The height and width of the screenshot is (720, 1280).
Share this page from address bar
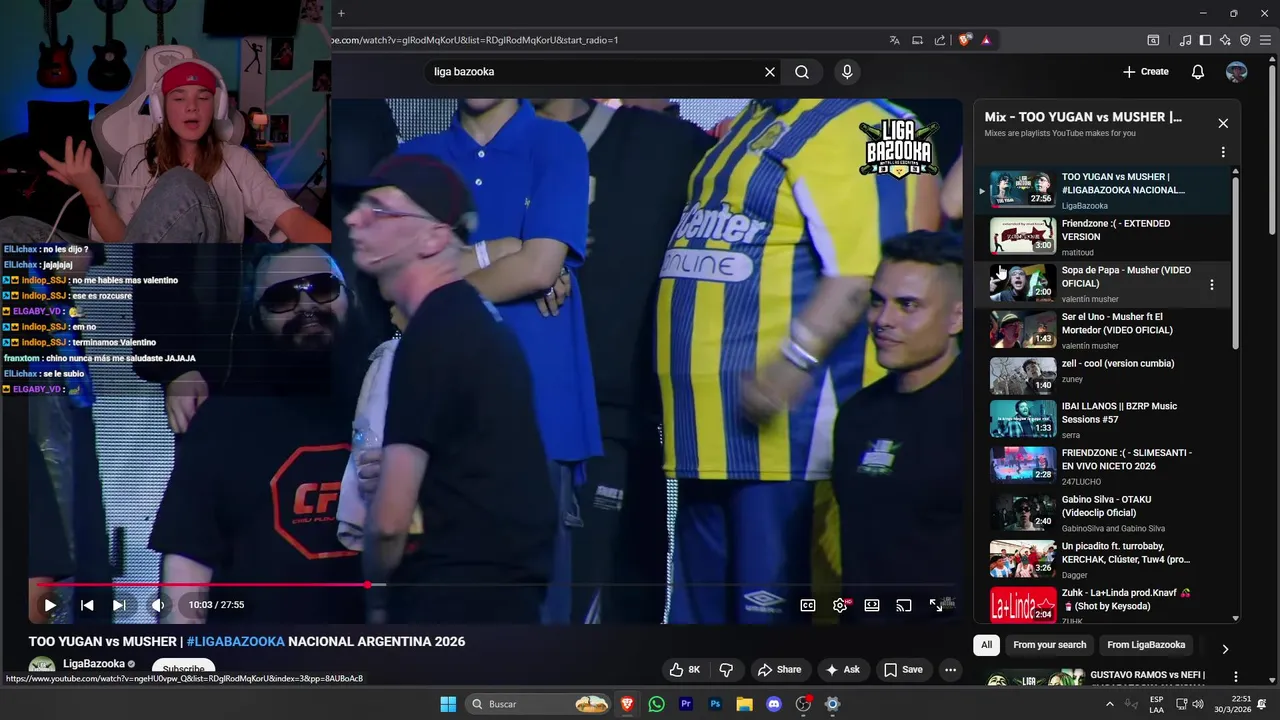pyautogui.click(x=940, y=40)
